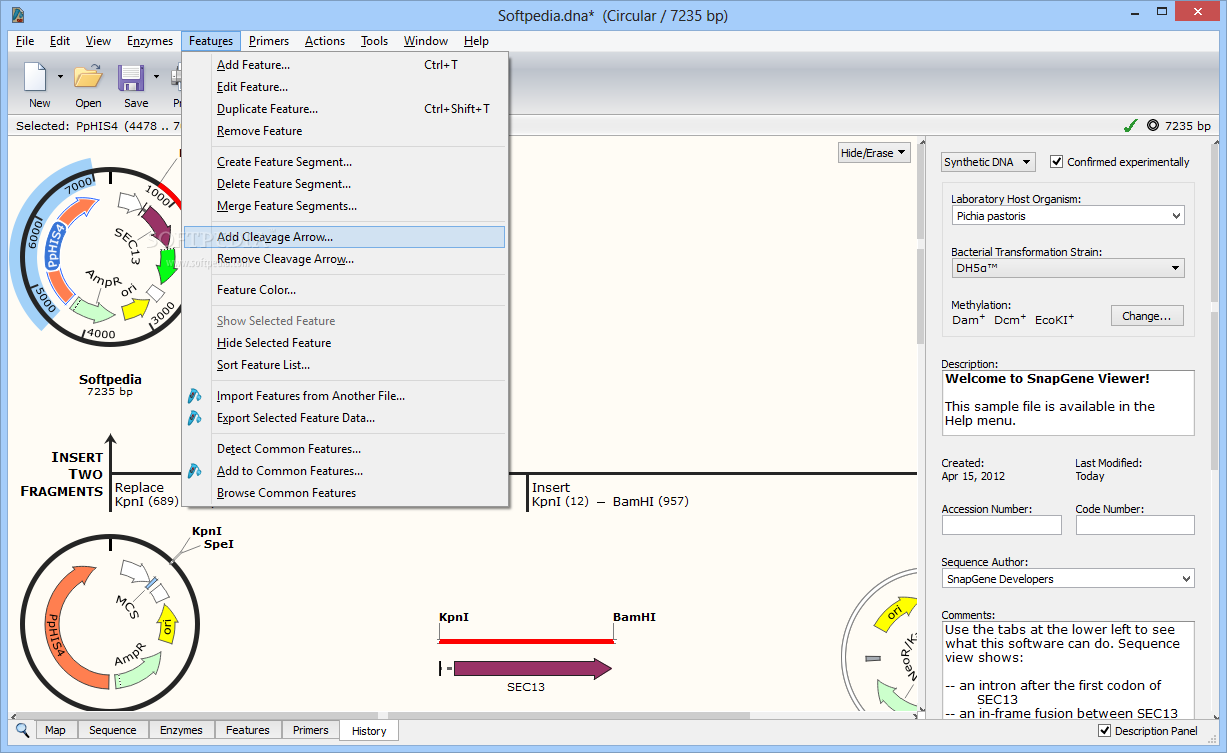Click inside the Description text box
The image size is (1227, 753).
point(1068,403)
